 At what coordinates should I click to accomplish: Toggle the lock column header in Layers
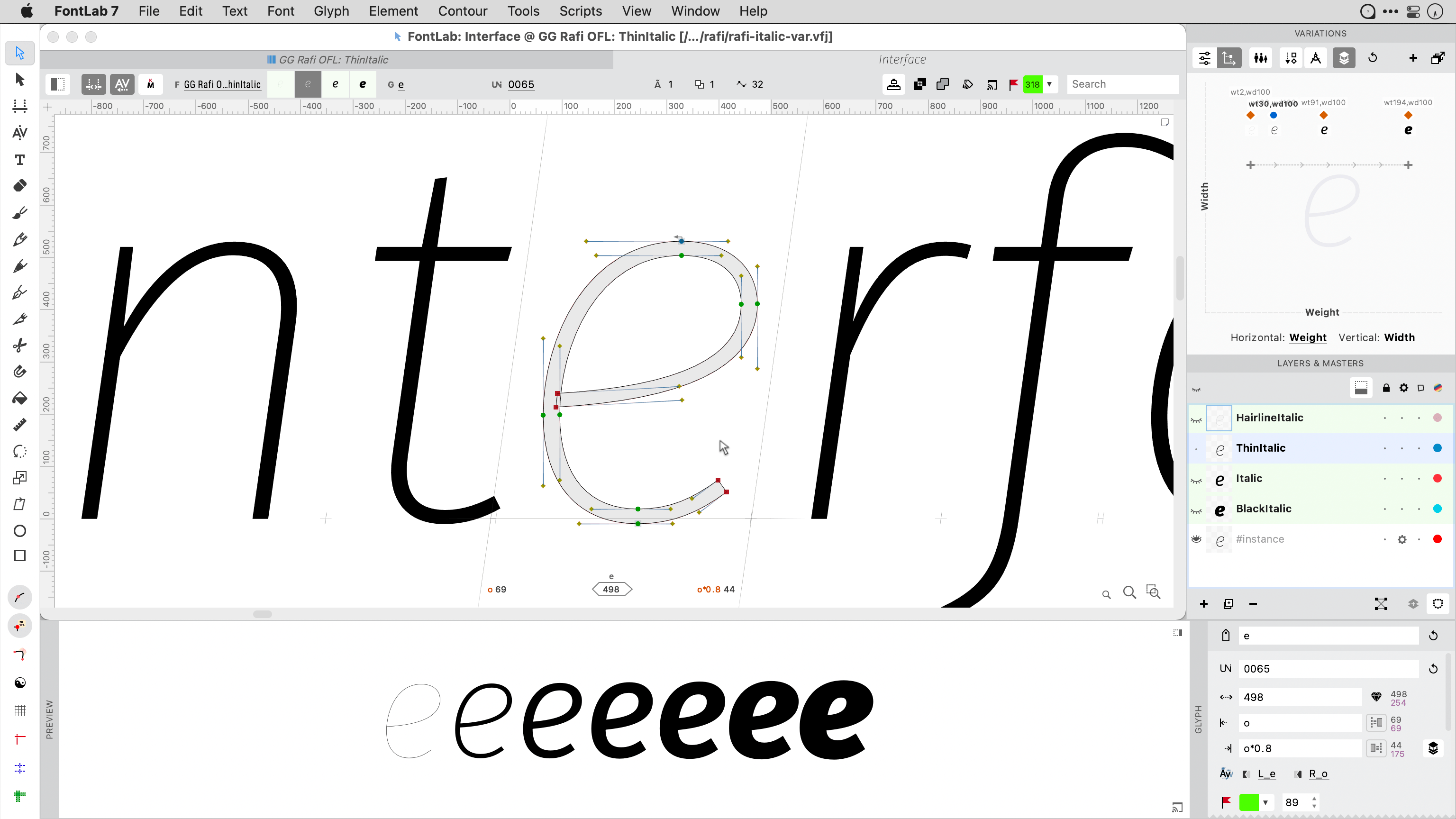(1386, 388)
